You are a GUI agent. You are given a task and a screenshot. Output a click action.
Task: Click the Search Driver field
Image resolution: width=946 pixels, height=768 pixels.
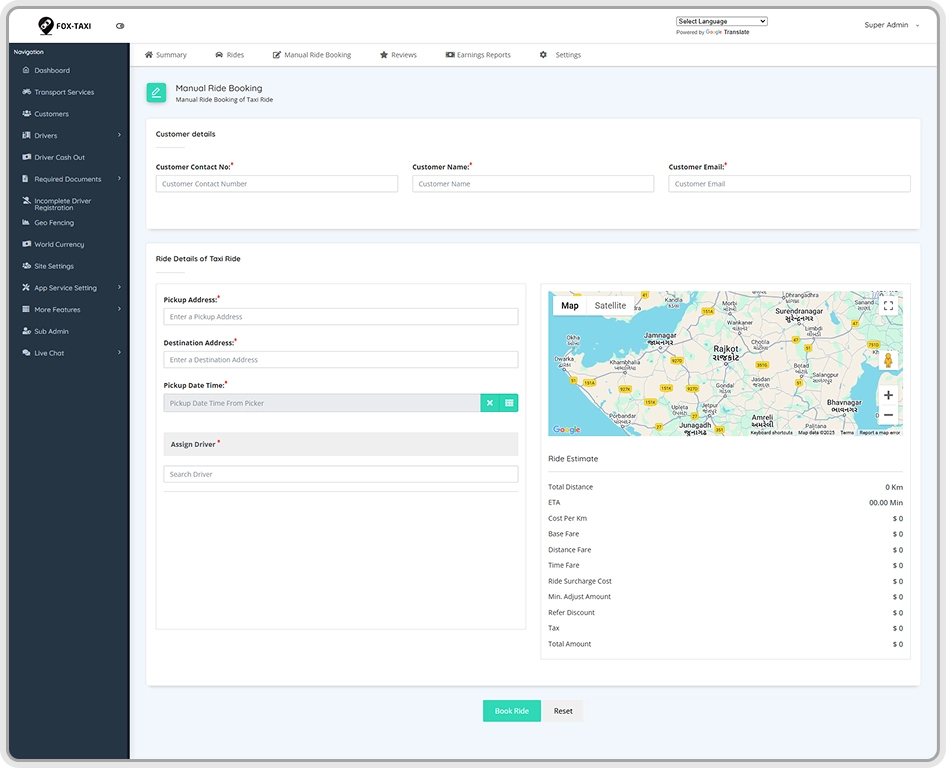point(341,474)
